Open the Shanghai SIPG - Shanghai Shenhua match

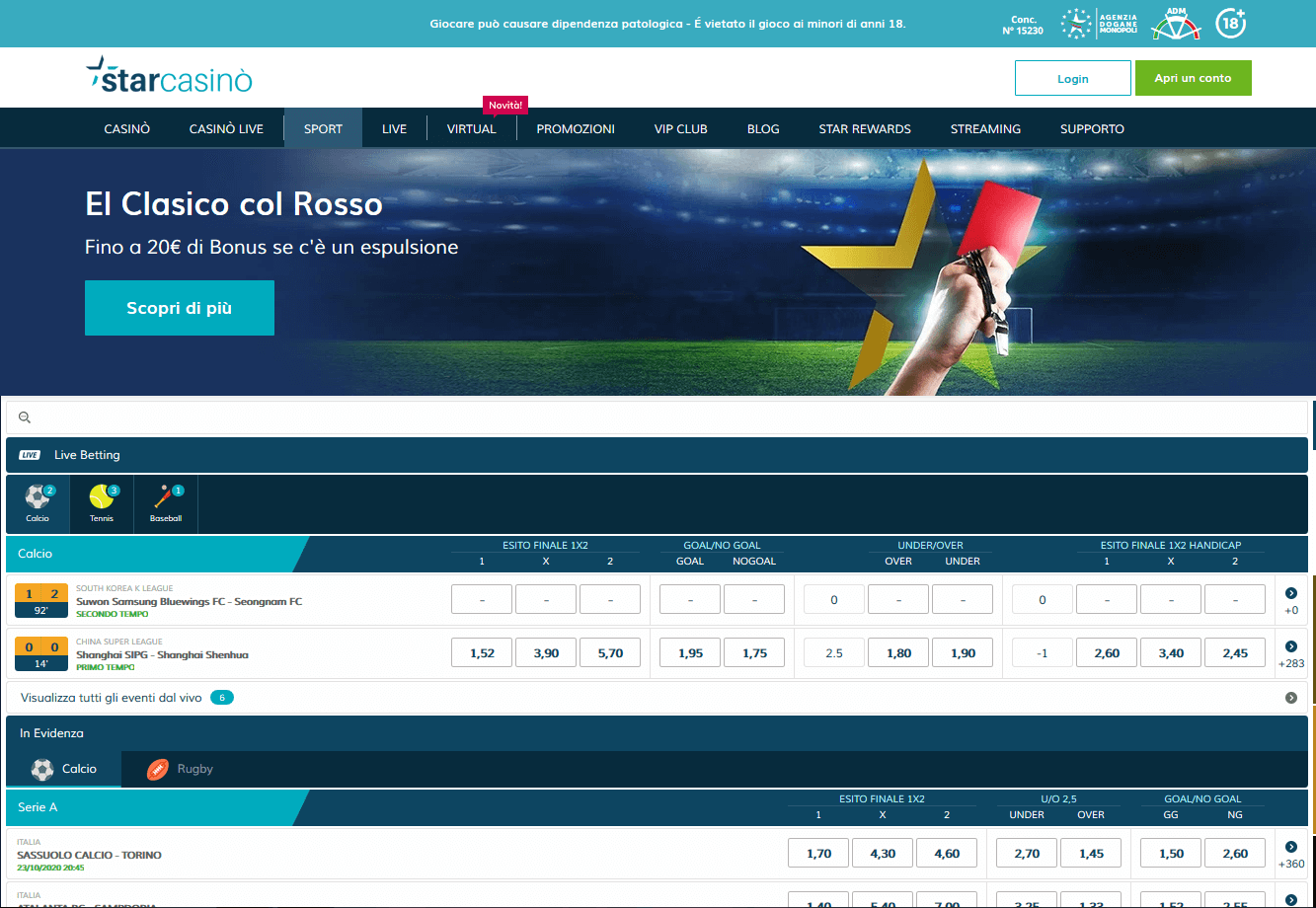(162, 654)
